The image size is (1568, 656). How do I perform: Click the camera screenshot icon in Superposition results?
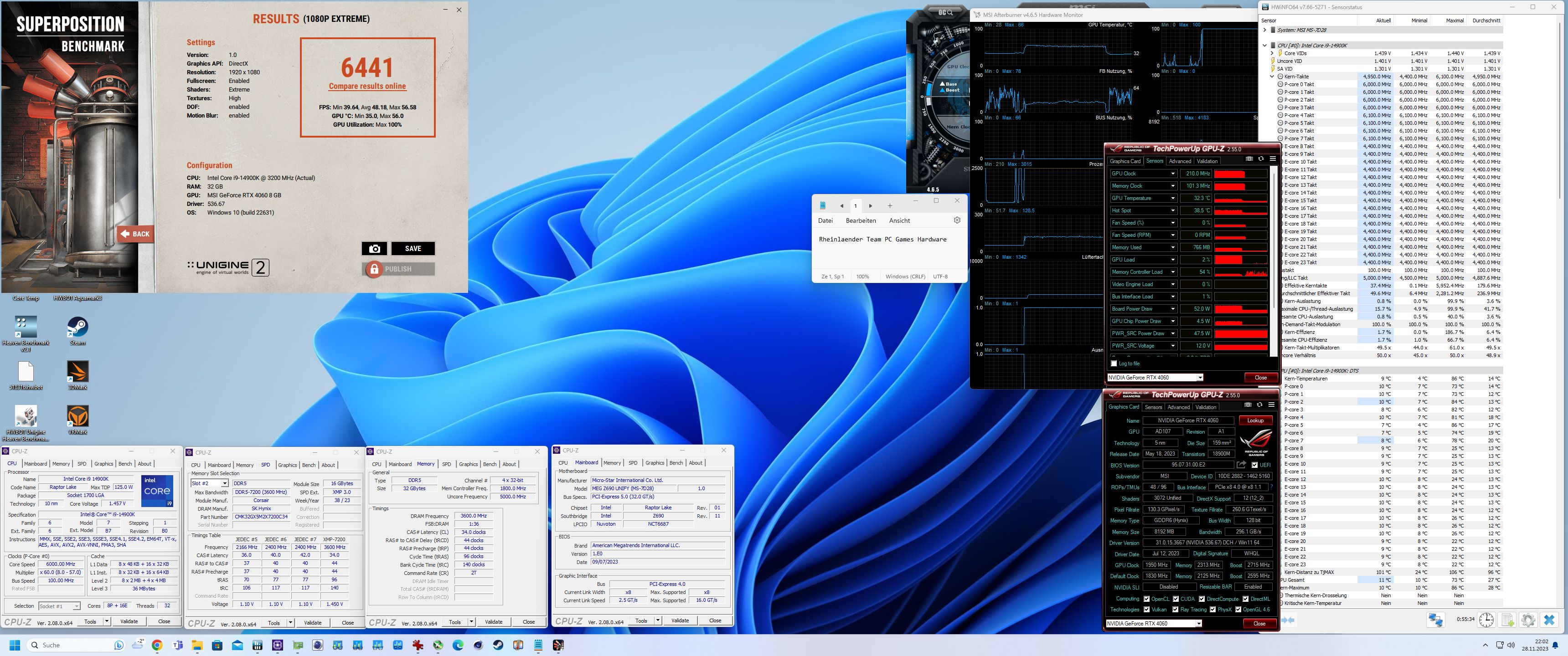374,248
